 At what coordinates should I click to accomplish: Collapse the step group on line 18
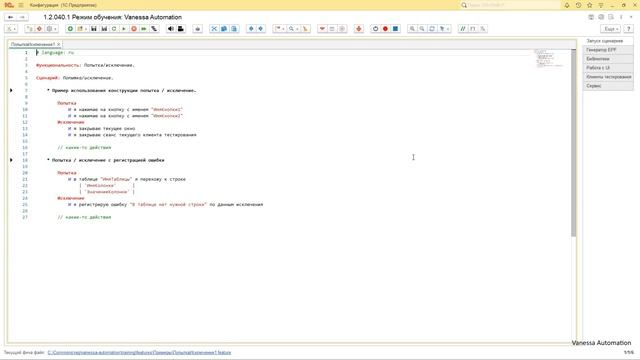[11, 160]
